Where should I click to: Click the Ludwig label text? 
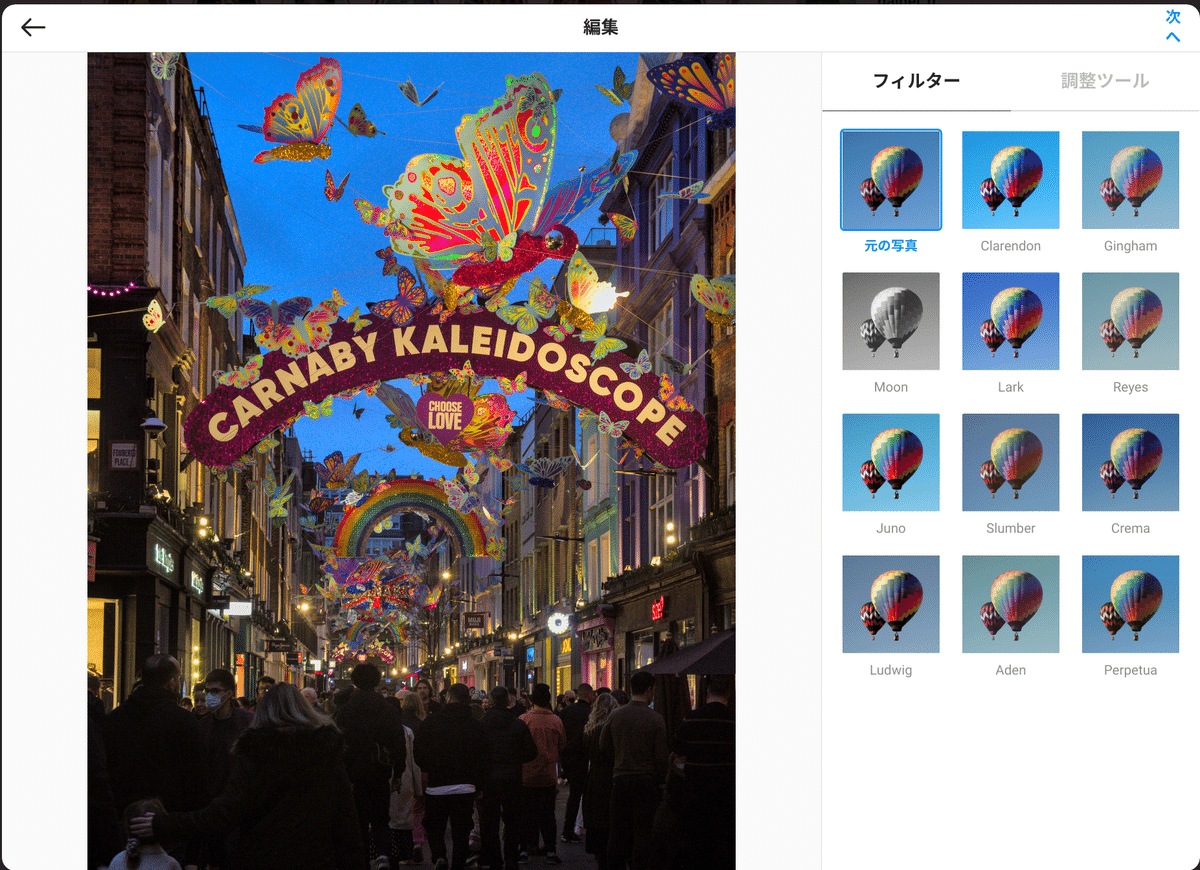click(891, 670)
